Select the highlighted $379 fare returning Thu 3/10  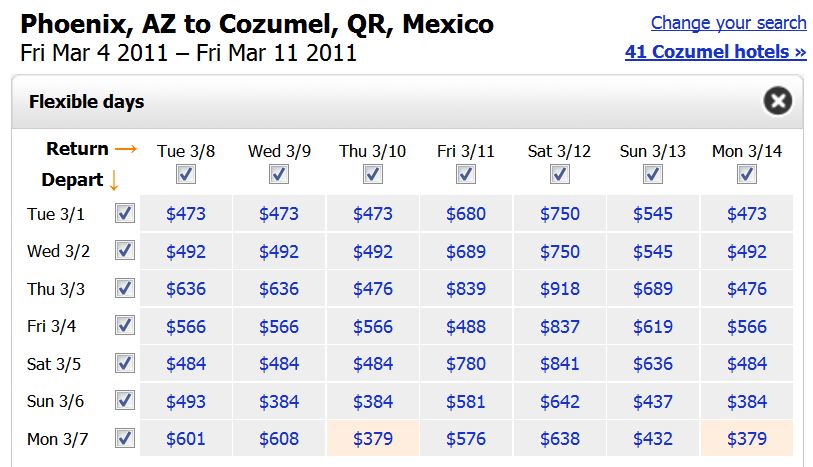(372, 439)
